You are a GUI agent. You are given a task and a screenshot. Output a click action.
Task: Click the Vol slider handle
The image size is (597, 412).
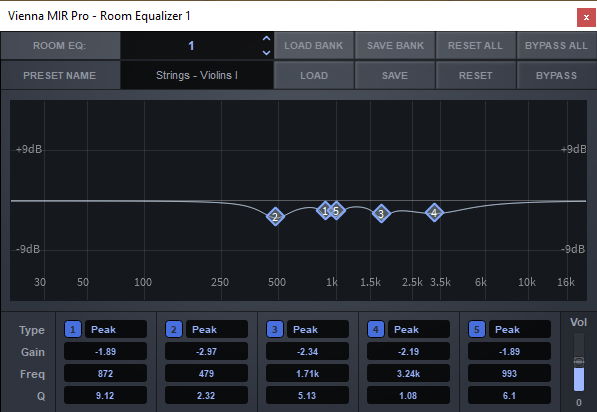pos(579,361)
